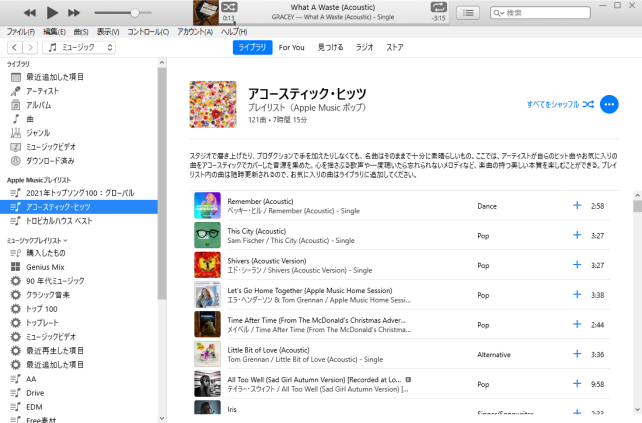Screen dimensions: 642x423
Task: Go forward with the right arrow button
Action: coord(30,48)
